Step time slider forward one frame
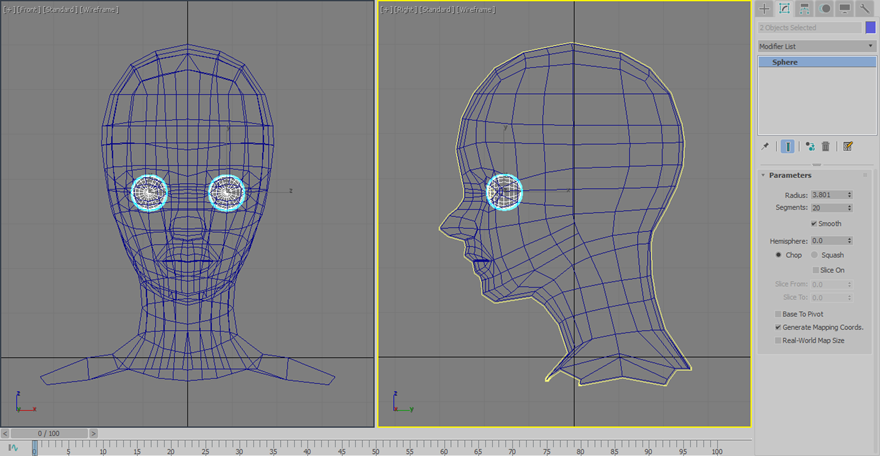 [93, 433]
